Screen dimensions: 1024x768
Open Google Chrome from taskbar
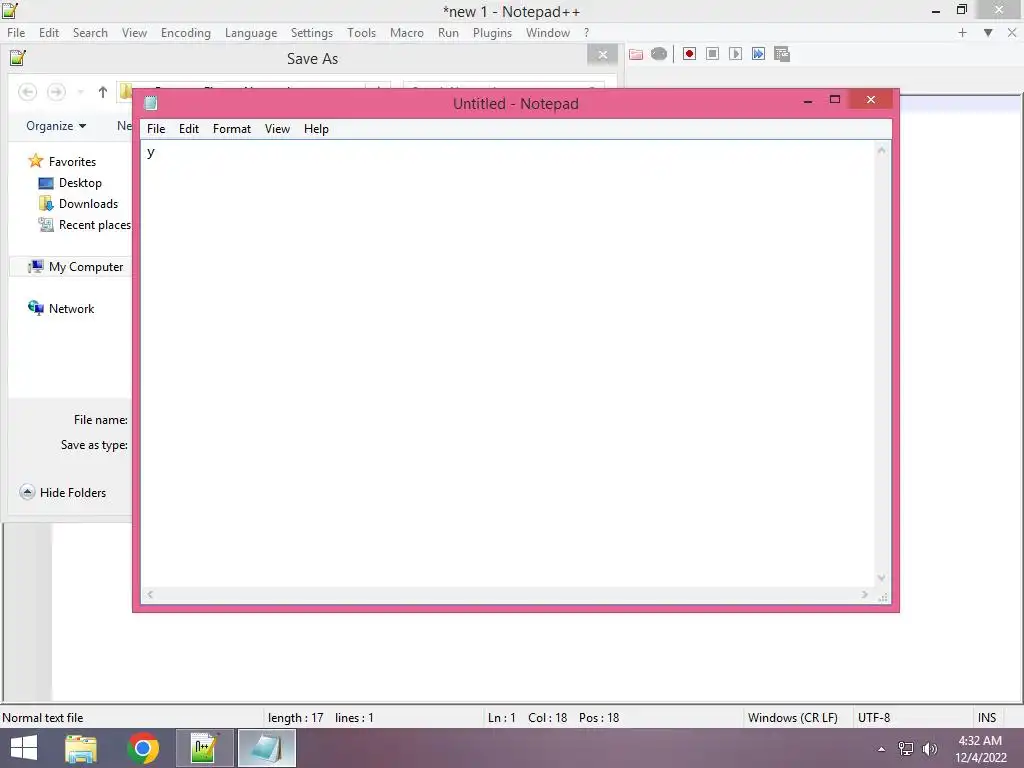[x=143, y=748]
